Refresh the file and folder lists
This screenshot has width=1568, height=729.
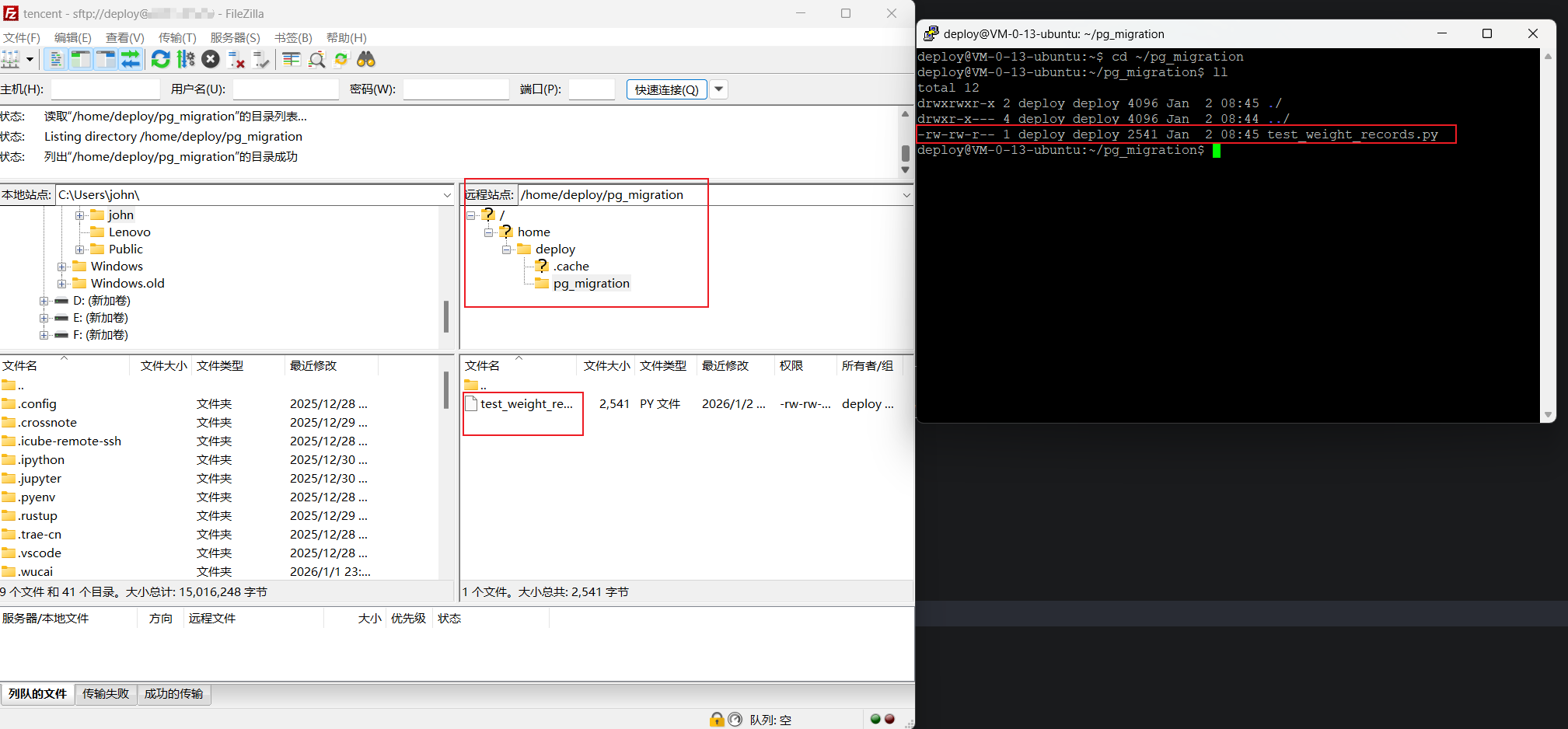coord(161,59)
